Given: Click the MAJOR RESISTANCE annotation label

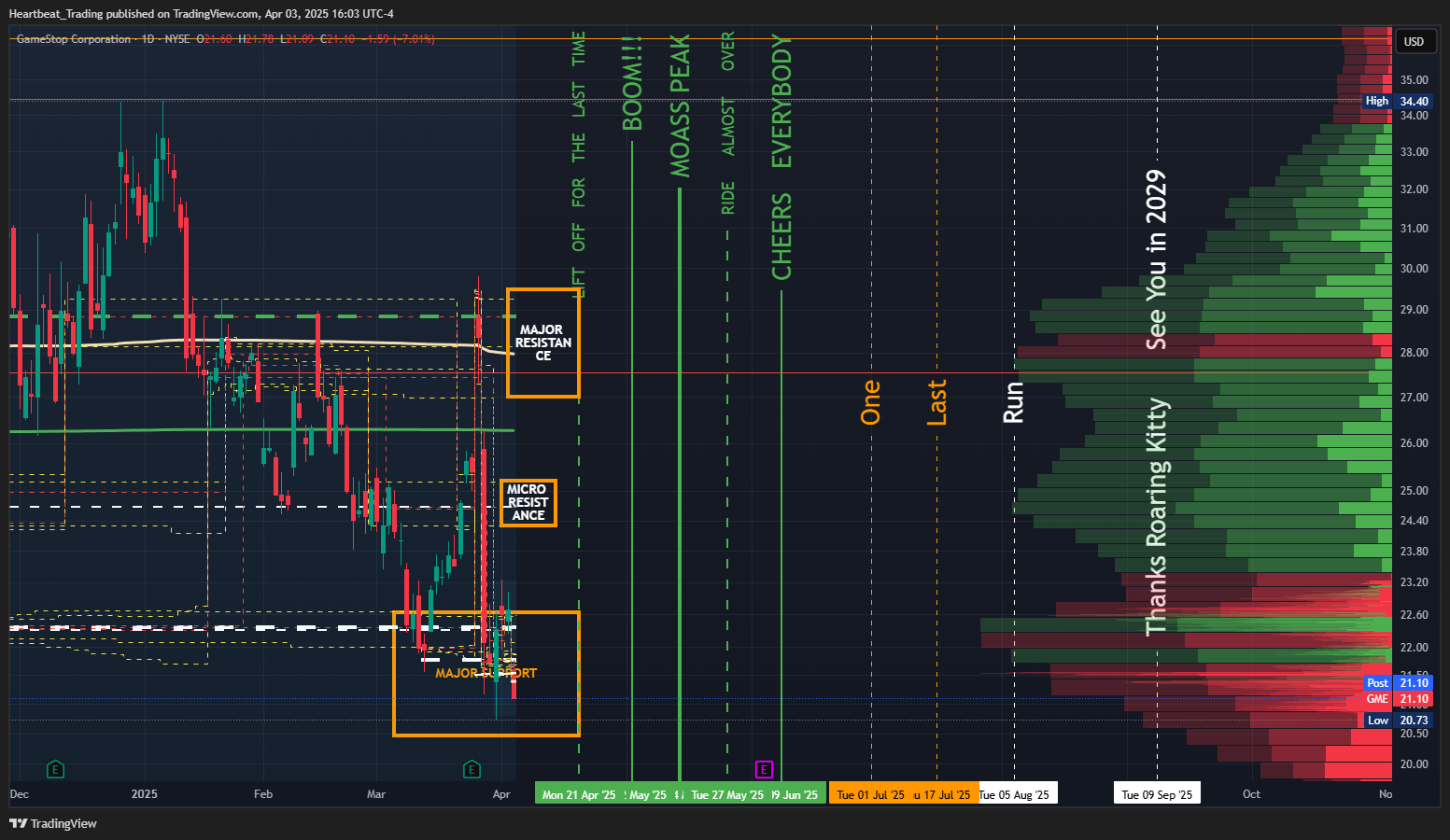Looking at the screenshot, I should coord(542,343).
